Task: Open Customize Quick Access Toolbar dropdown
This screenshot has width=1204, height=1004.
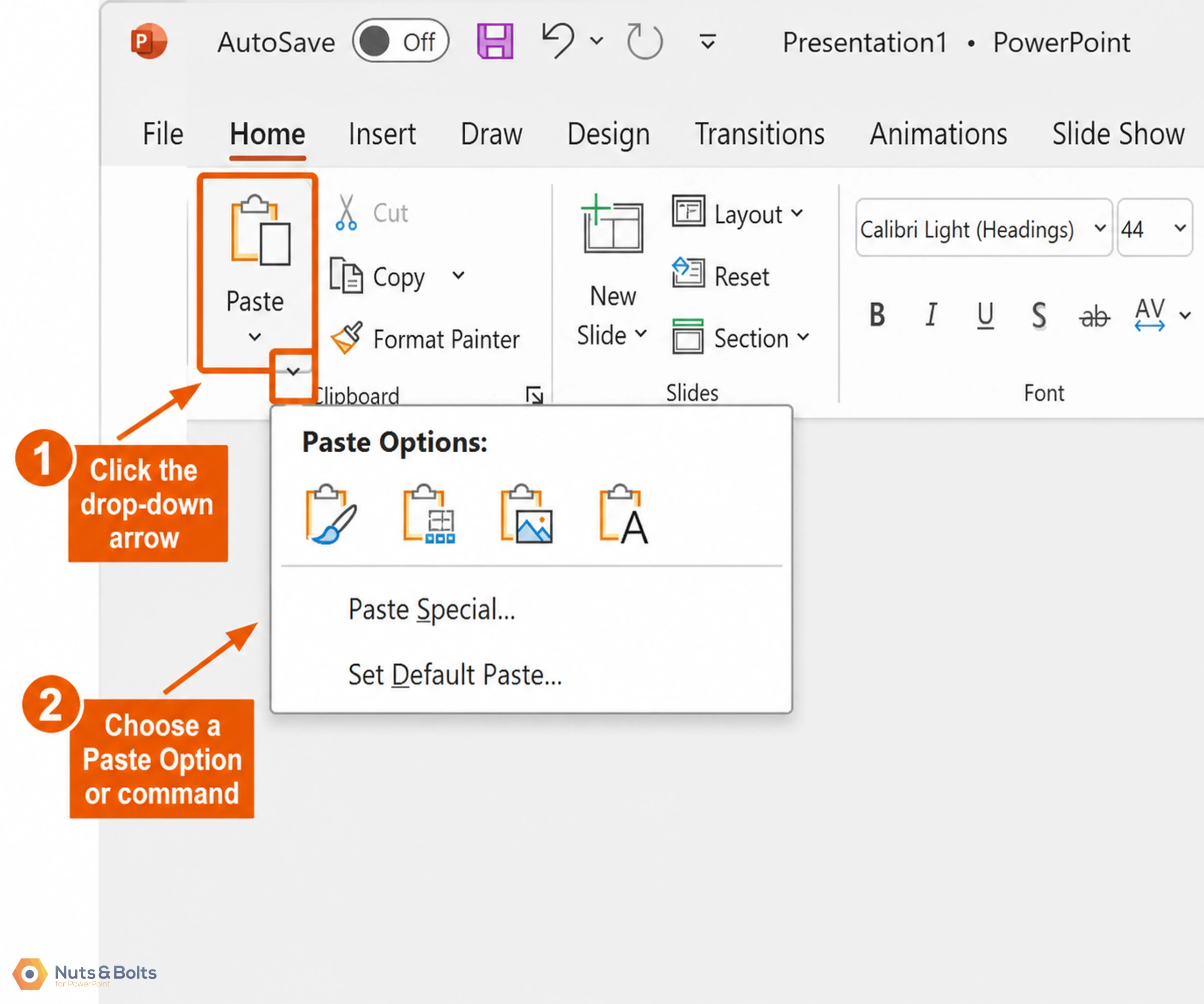Action: [x=708, y=42]
